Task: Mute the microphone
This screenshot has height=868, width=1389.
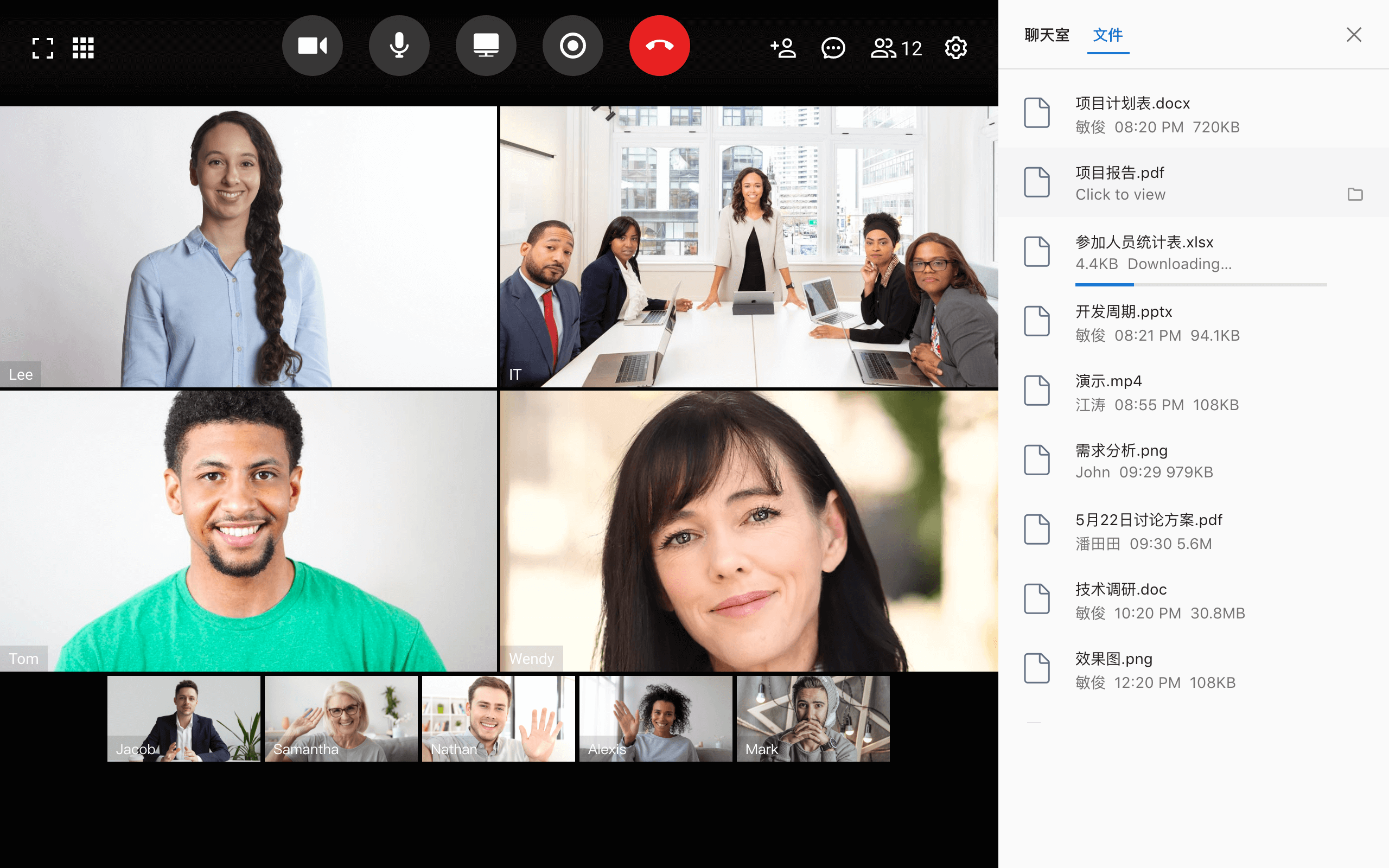Action: 399,46
